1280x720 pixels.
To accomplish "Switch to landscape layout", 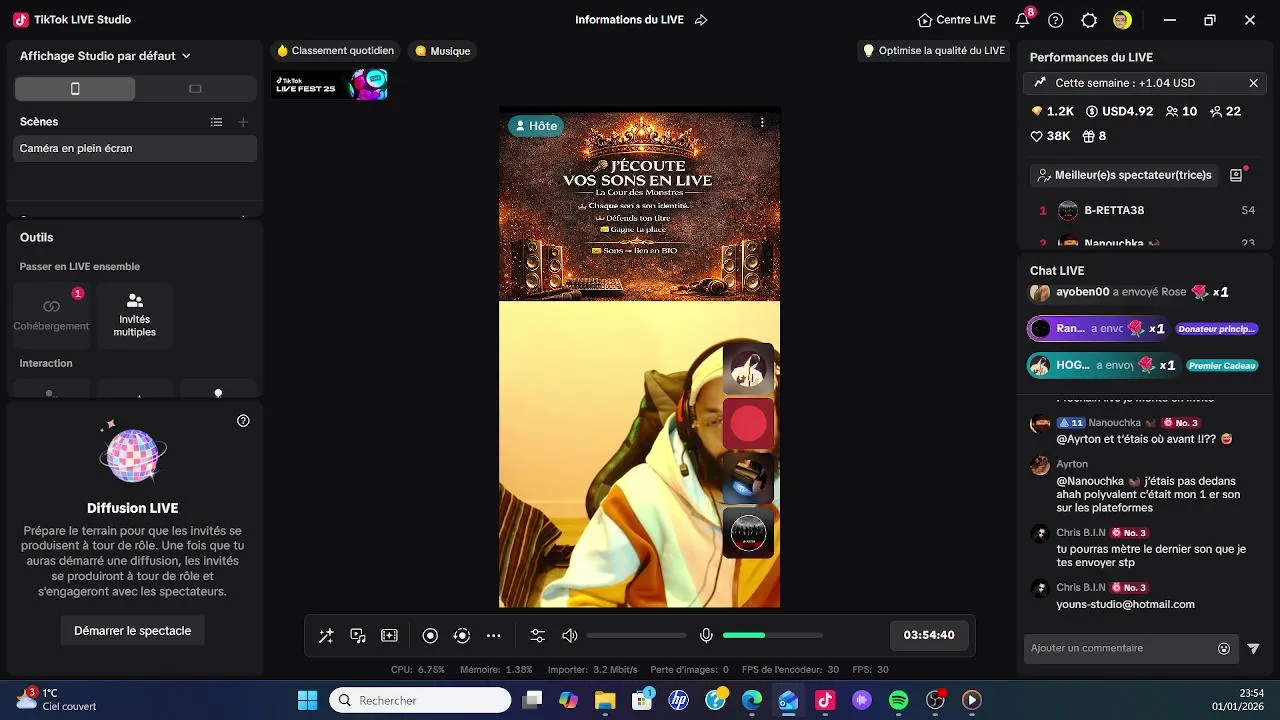I will point(195,89).
